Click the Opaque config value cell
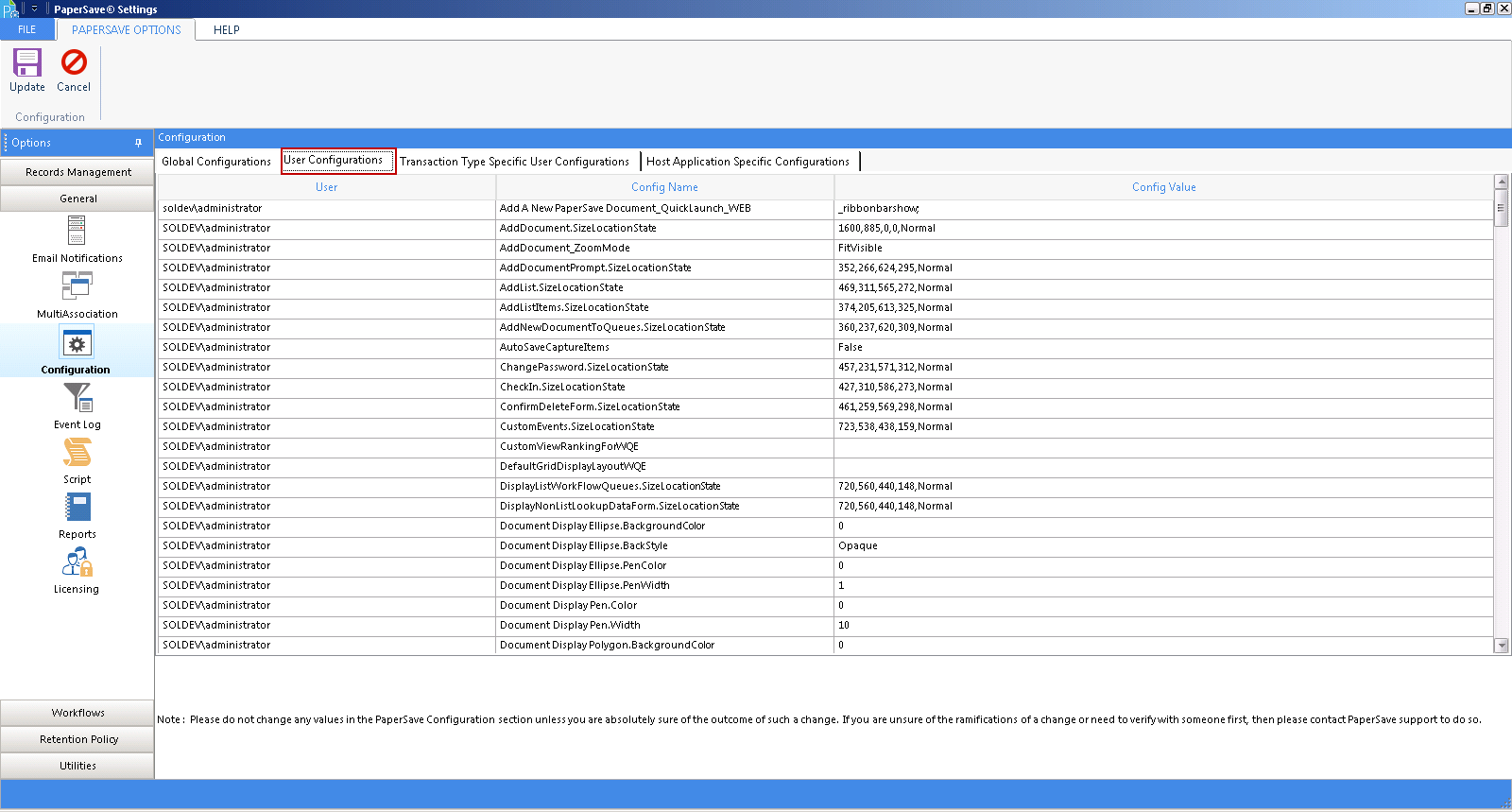The image size is (1512, 812). coord(1163,546)
